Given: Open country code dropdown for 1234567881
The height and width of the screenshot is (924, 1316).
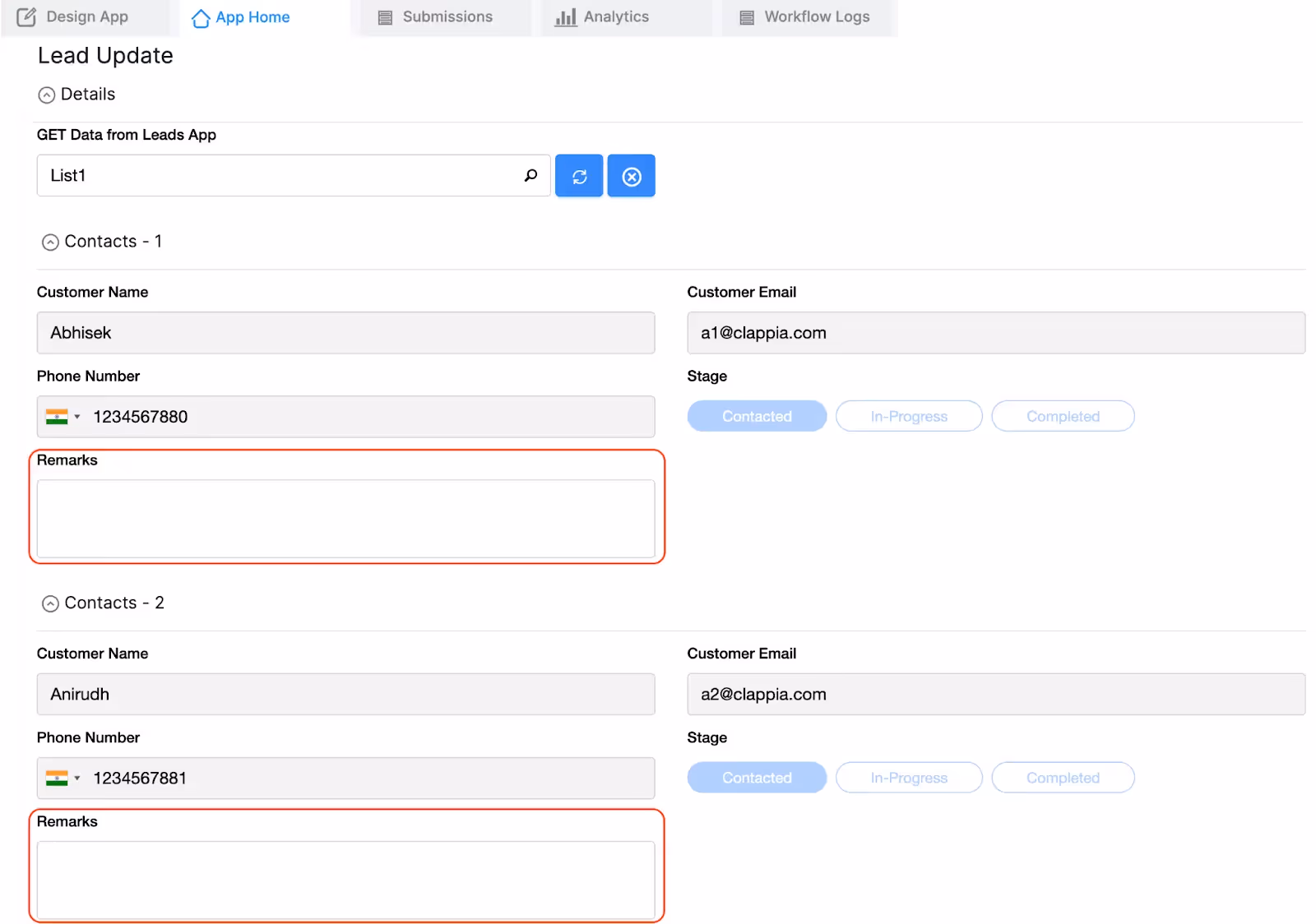Looking at the screenshot, I should [x=63, y=778].
